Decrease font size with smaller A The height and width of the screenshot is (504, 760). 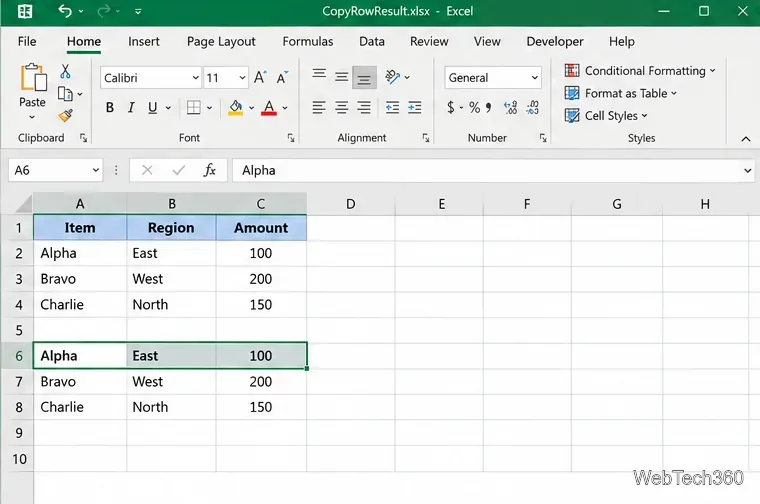click(x=282, y=77)
